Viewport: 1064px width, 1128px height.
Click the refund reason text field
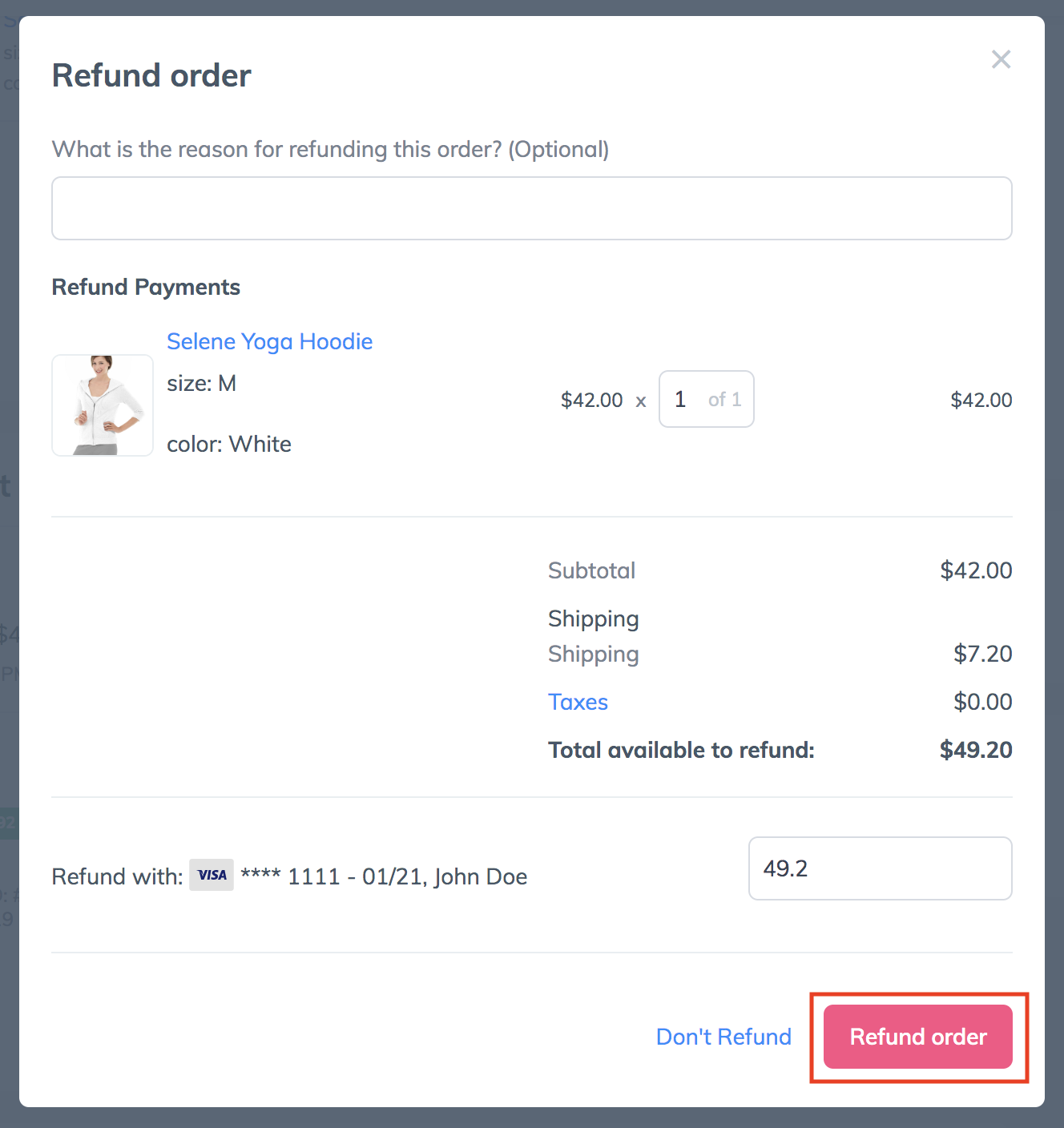532,208
